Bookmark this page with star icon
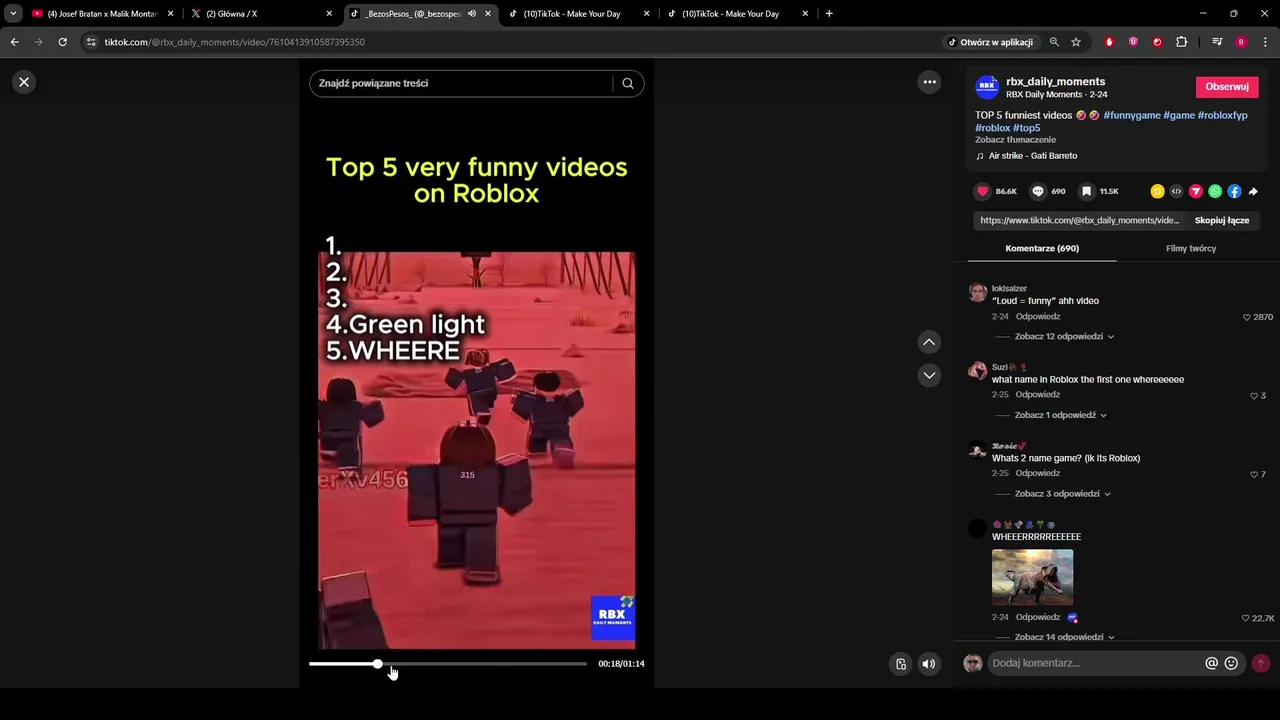Viewport: 1280px width, 720px height. [1076, 42]
